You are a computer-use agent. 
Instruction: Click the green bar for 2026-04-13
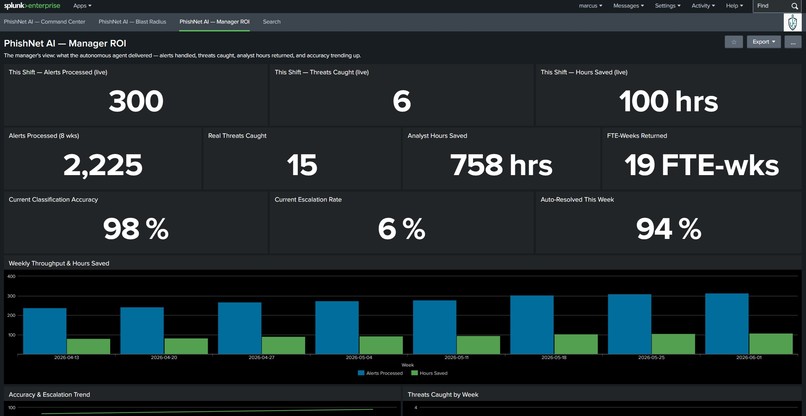[88, 347]
